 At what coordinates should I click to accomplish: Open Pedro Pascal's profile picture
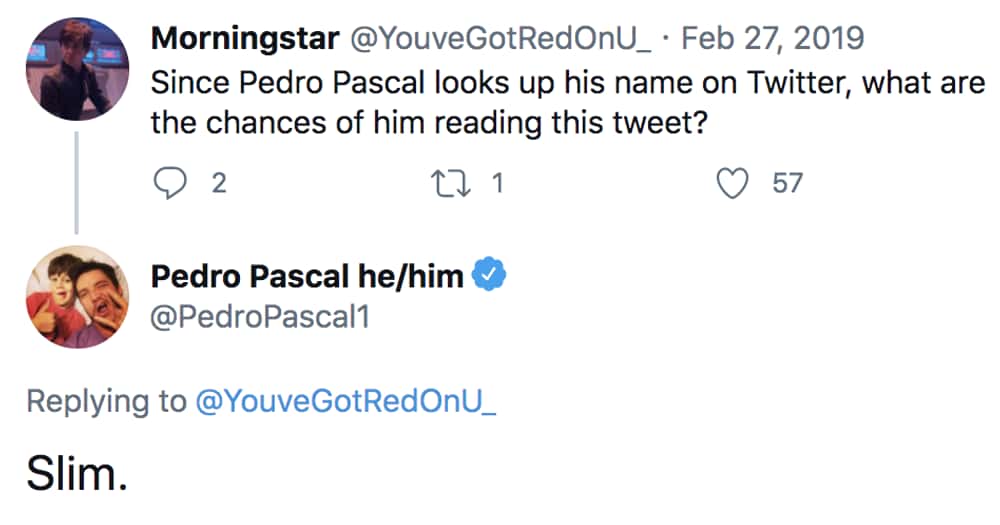[77, 297]
